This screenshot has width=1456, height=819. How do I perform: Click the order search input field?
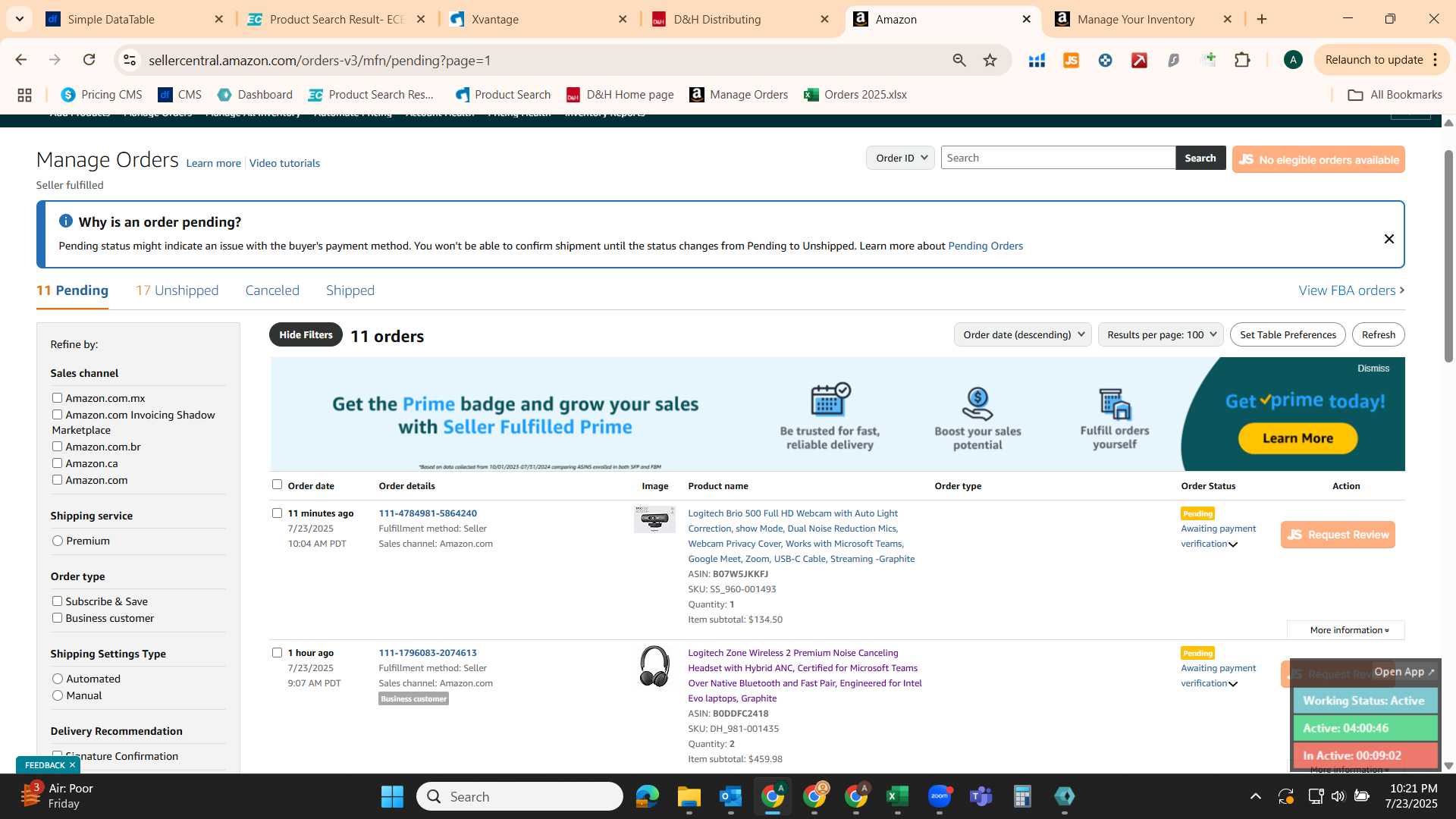pyautogui.click(x=1058, y=158)
